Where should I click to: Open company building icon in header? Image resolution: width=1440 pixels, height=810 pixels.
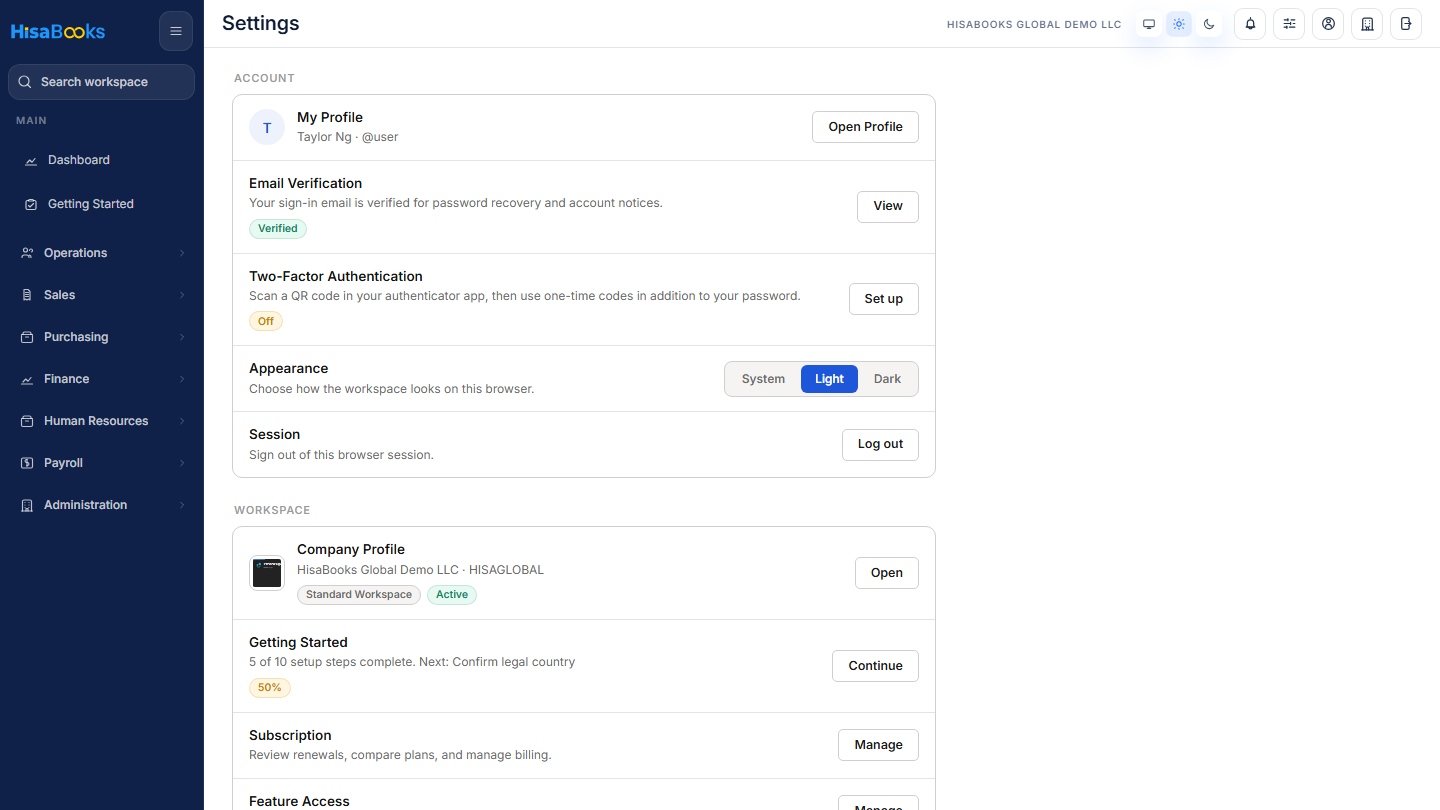pos(1367,24)
